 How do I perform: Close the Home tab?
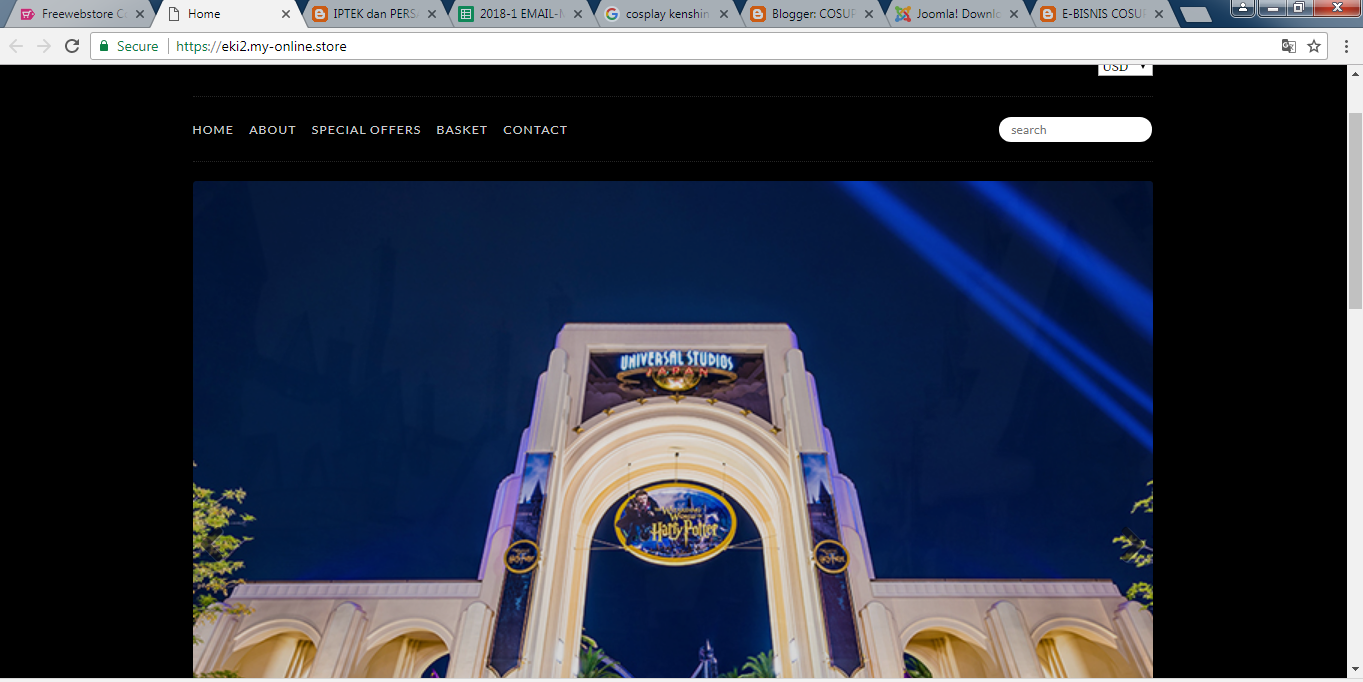286,14
